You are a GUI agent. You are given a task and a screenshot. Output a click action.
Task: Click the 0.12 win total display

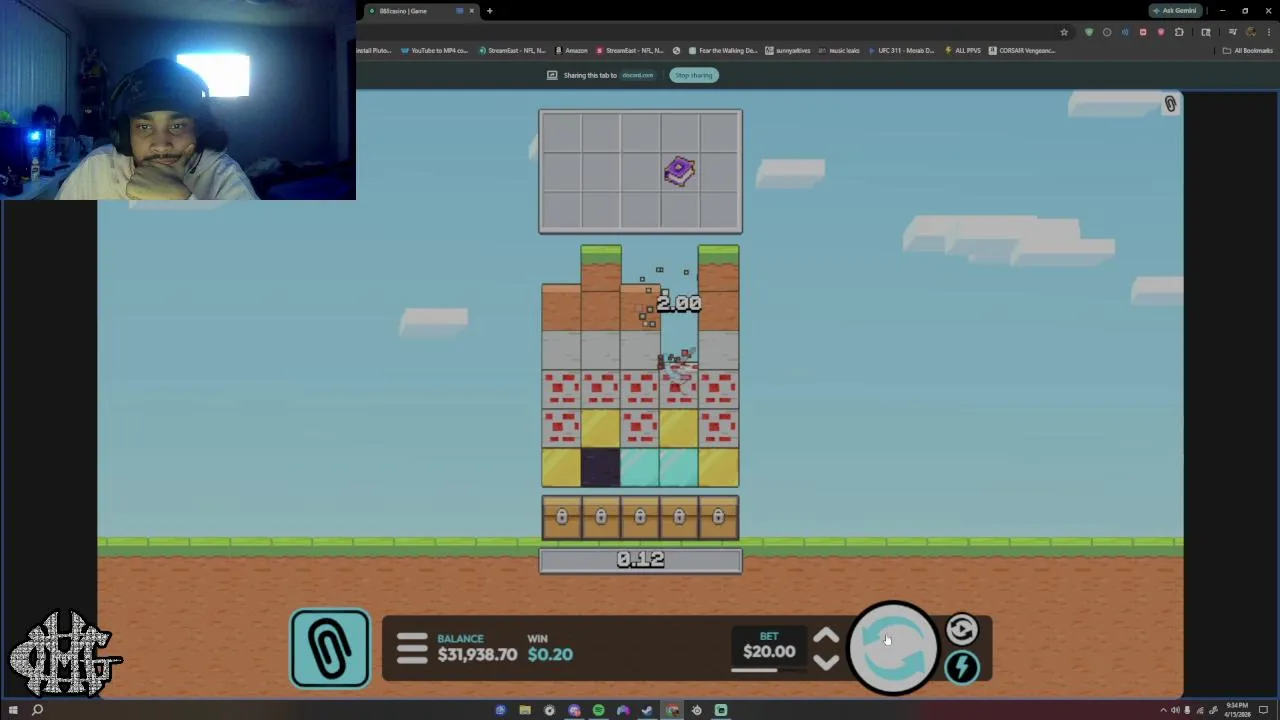tap(640, 560)
